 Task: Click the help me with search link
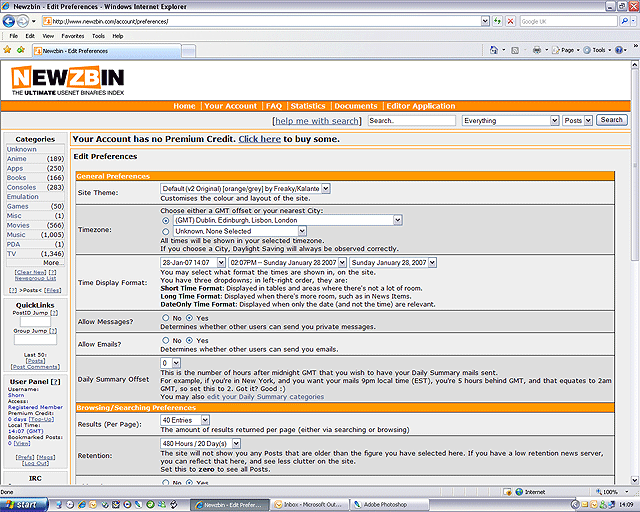(317, 121)
